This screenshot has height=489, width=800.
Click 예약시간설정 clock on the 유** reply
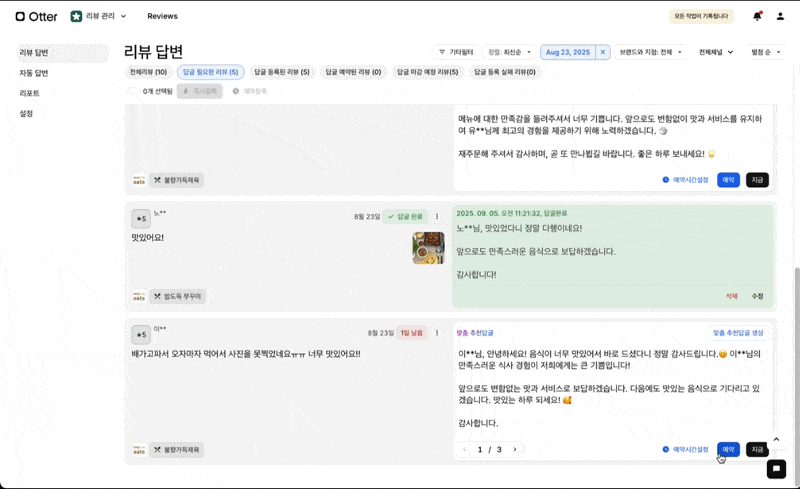point(685,180)
